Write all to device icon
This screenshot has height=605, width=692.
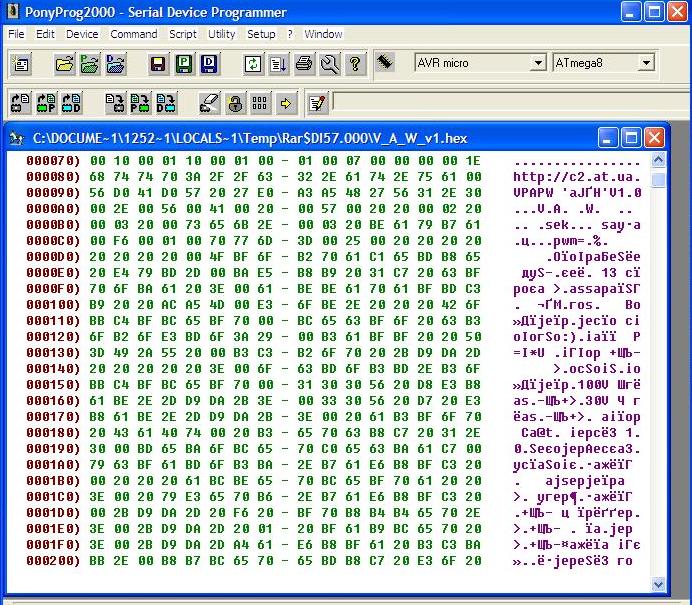click(115, 103)
